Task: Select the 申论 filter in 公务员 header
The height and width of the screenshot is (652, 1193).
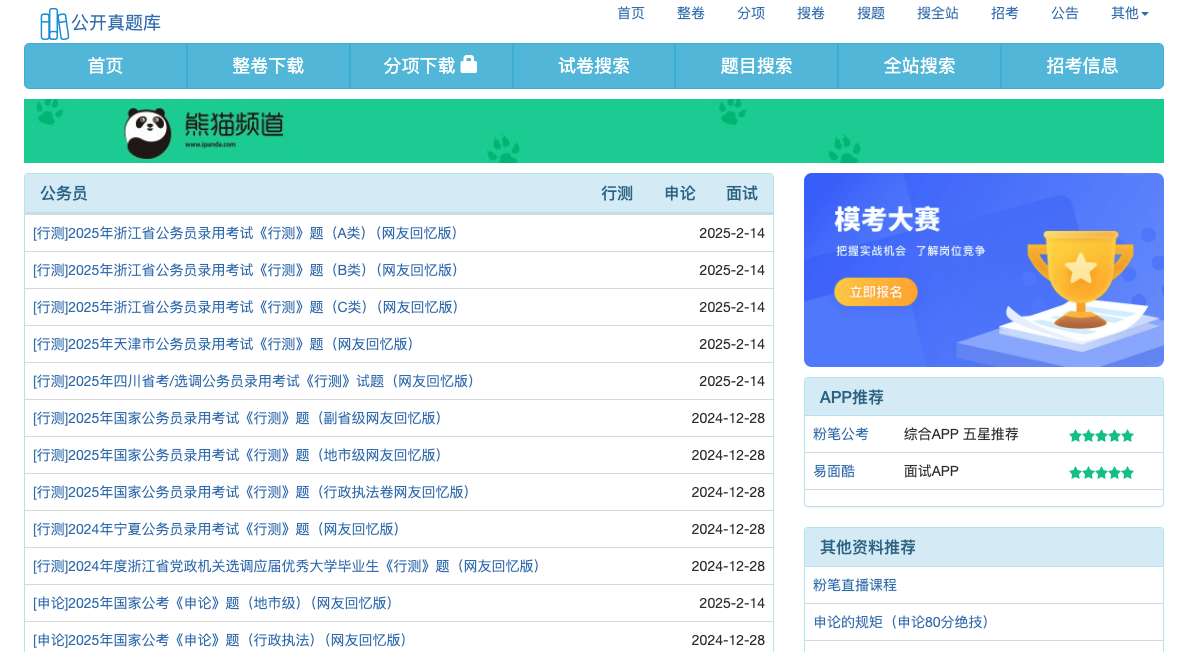Action: (680, 194)
